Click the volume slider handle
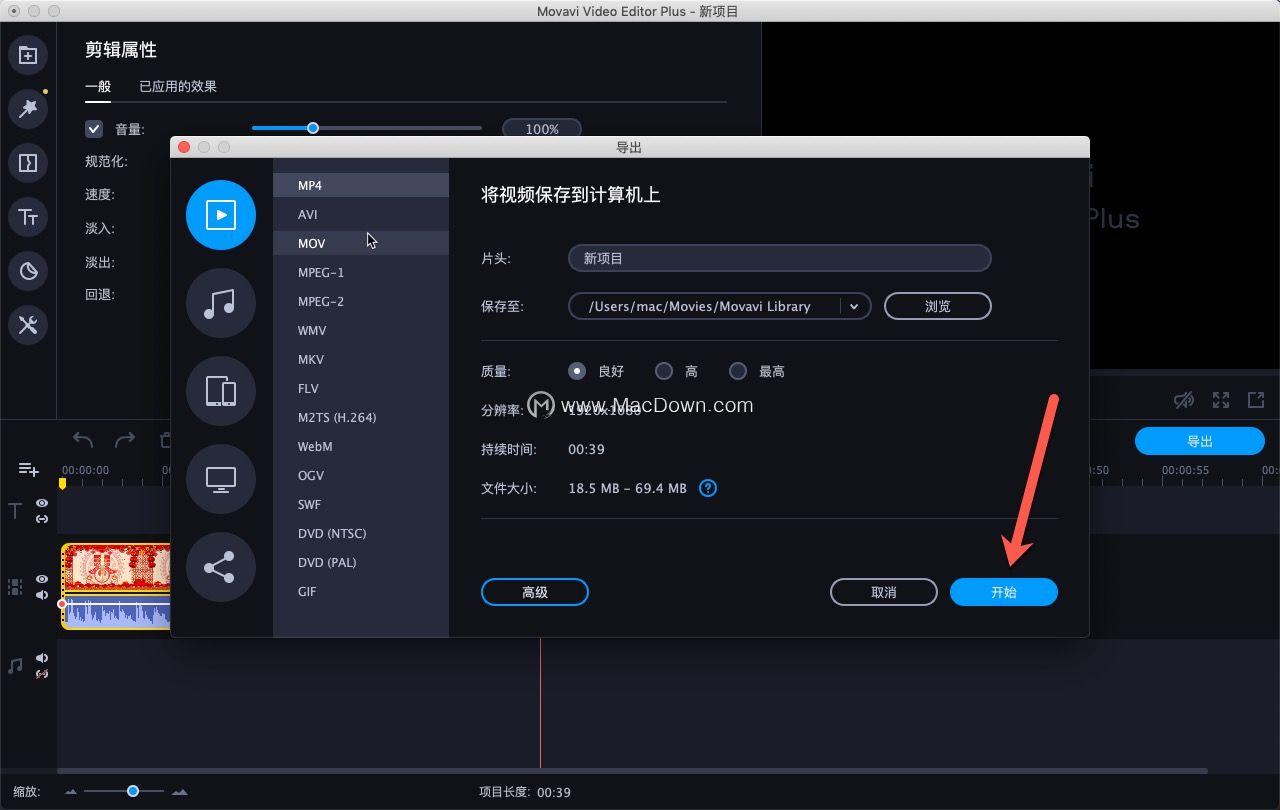 (x=313, y=128)
